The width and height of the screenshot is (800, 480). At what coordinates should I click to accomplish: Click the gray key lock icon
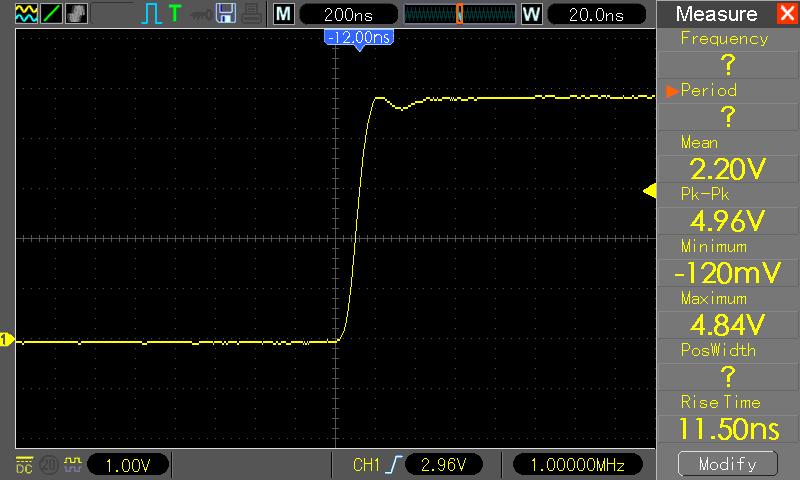(201, 15)
